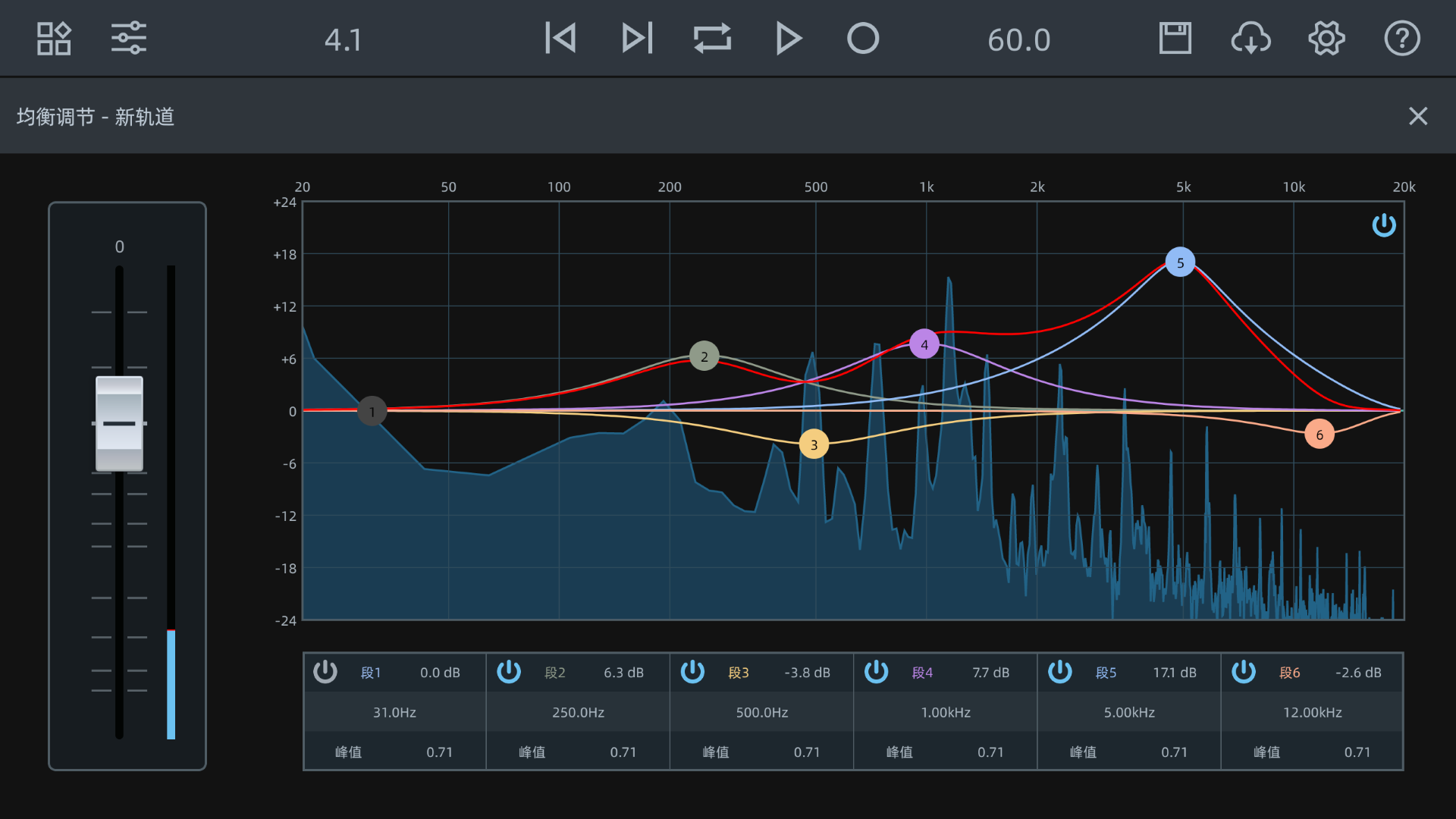Click the 12.00kHz frequency field of 段6
Image resolution: width=1456 pixels, height=819 pixels.
click(x=1313, y=712)
